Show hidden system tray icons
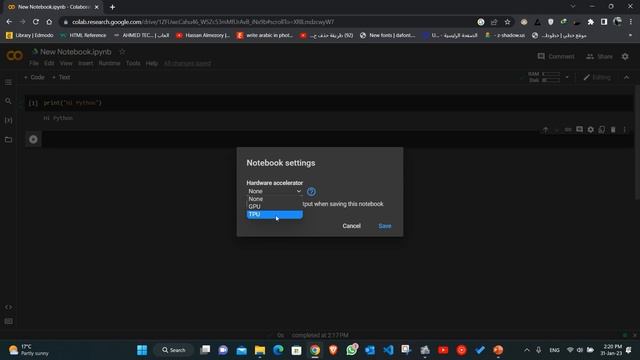This screenshot has width=640, height=360. (527, 350)
